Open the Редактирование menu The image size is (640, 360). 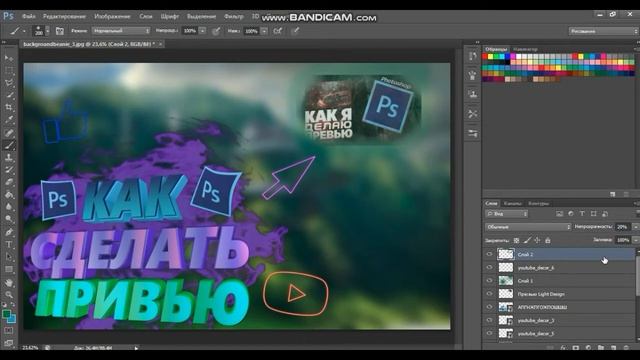pyautogui.click(x=64, y=16)
